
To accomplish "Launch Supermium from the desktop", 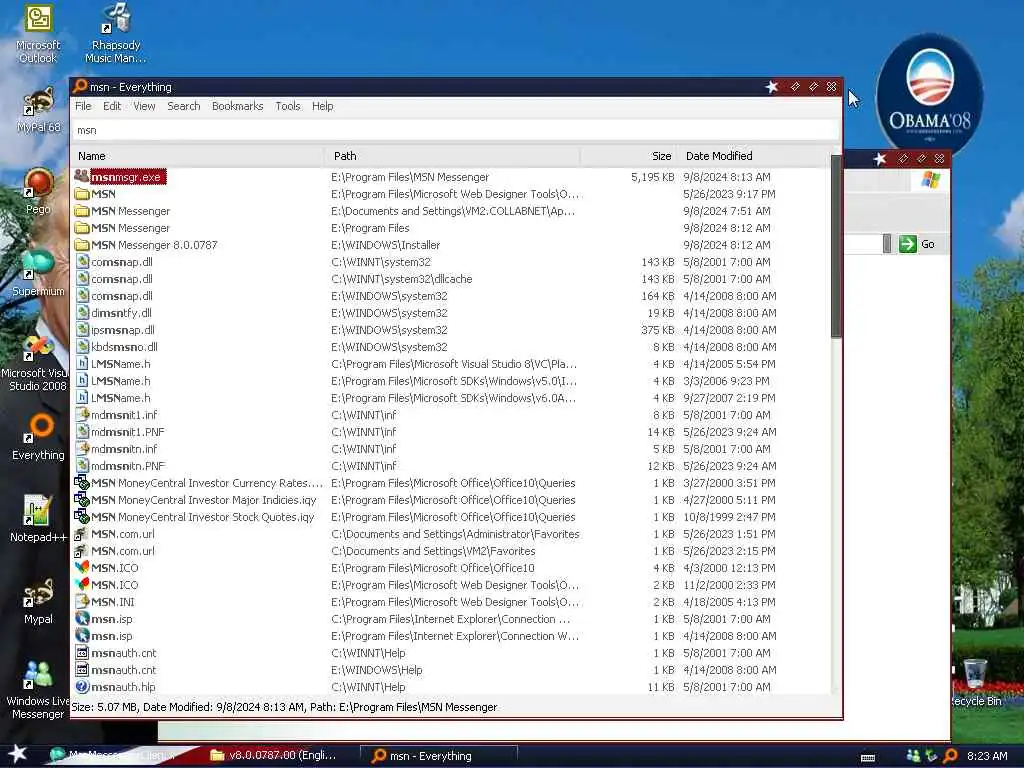I will point(38,274).
